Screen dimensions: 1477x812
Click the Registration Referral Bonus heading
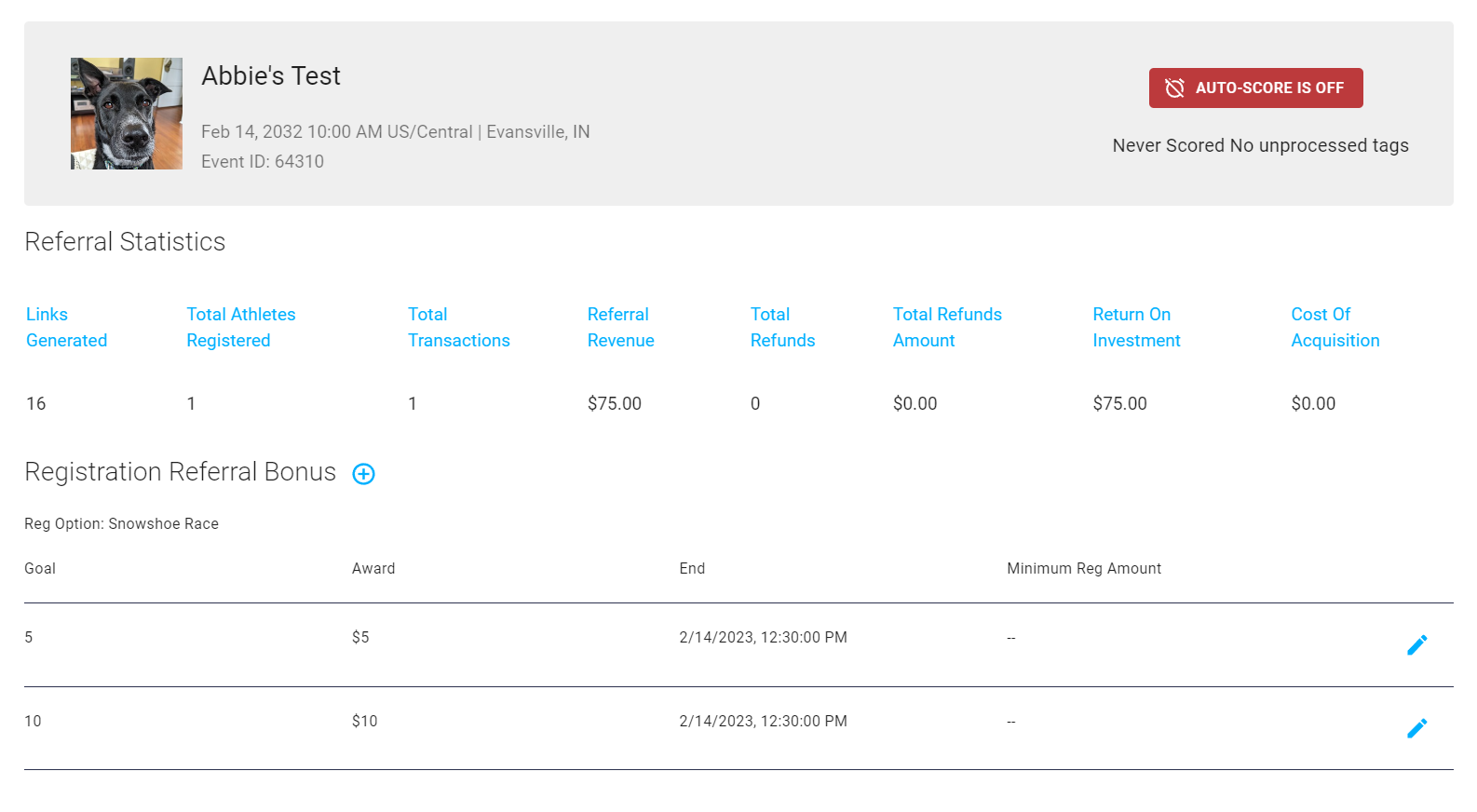[x=180, y=472]
